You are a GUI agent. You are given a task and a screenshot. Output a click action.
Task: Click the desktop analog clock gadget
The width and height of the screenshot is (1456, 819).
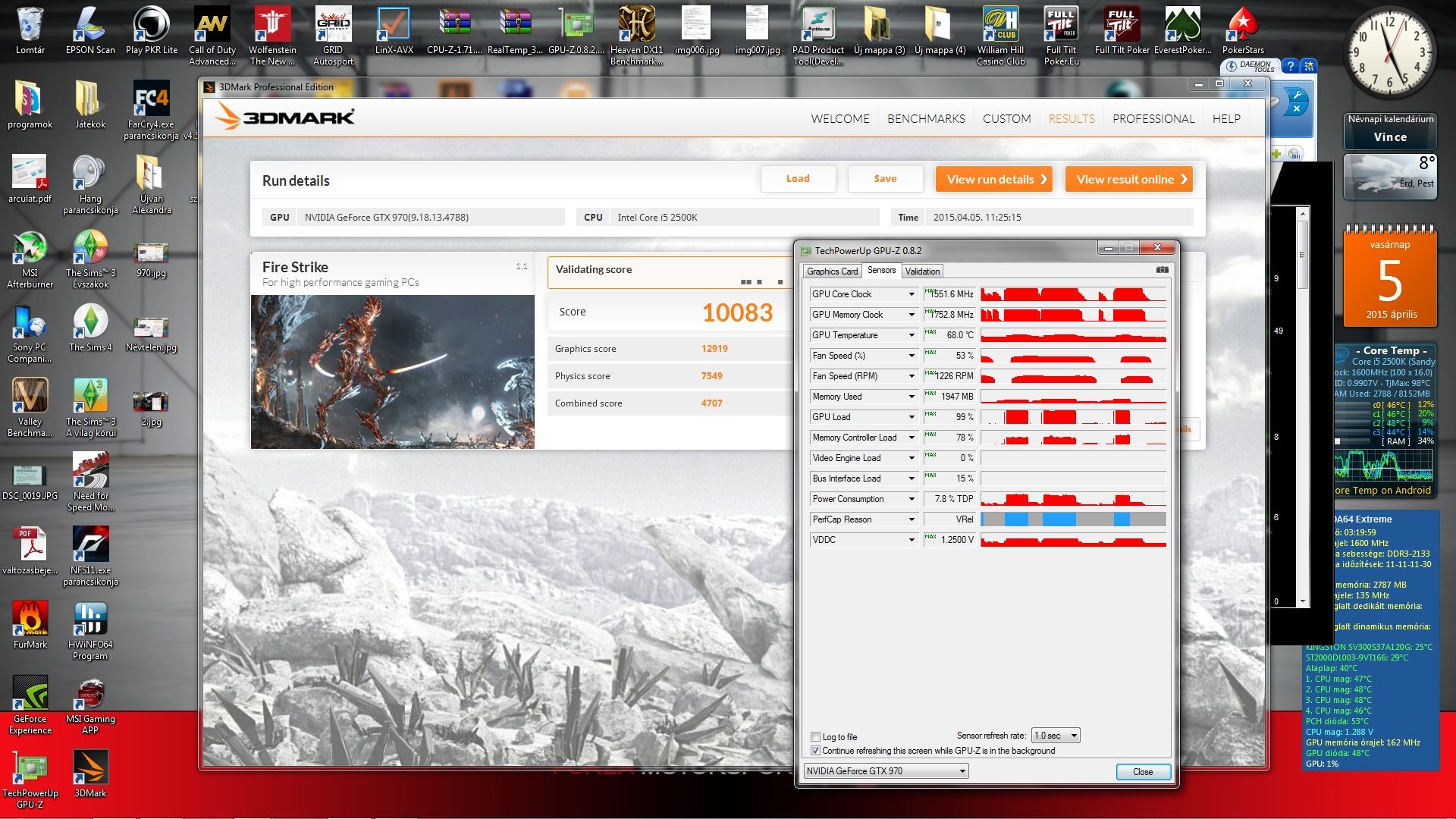pyautogui.click(x=1390, y=53)
